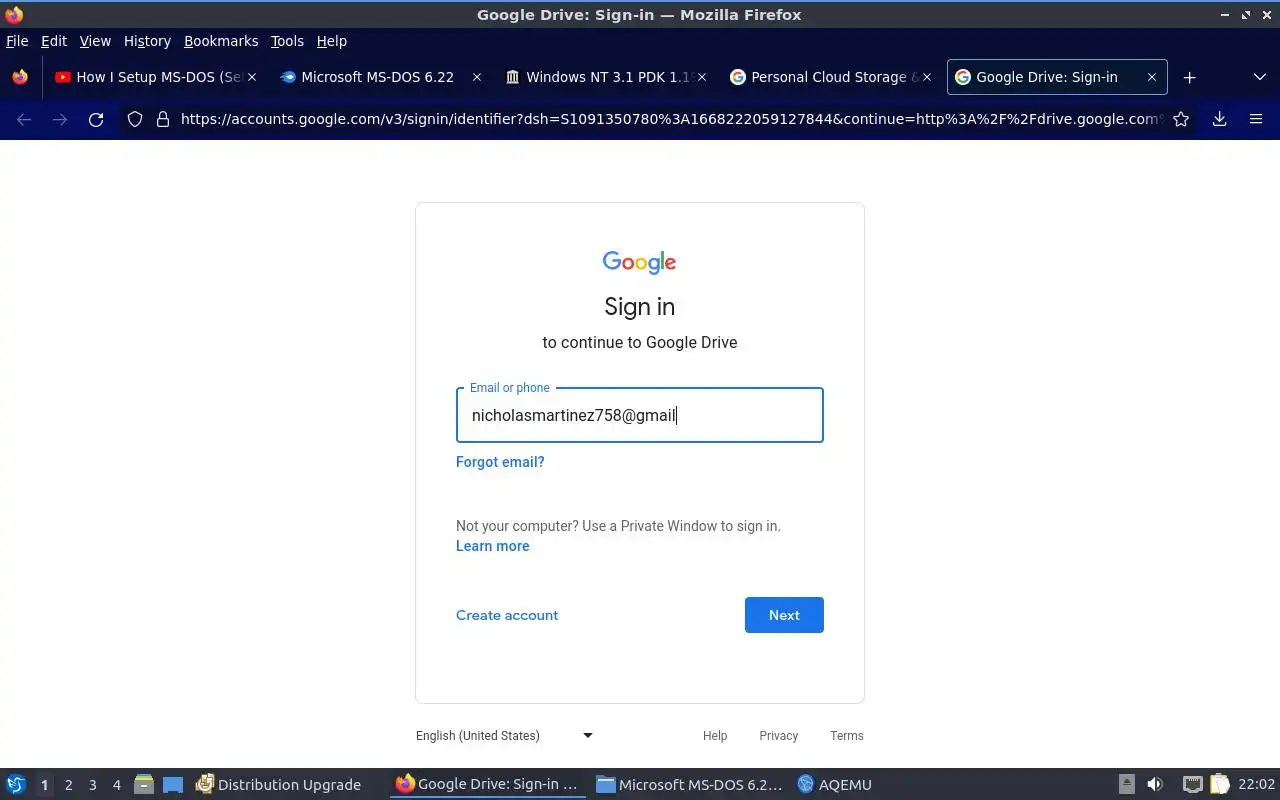The height and width of the screenshot is (800, 1280).
Task: Click the browser Back arrow
Action: [x=24, y=119]
